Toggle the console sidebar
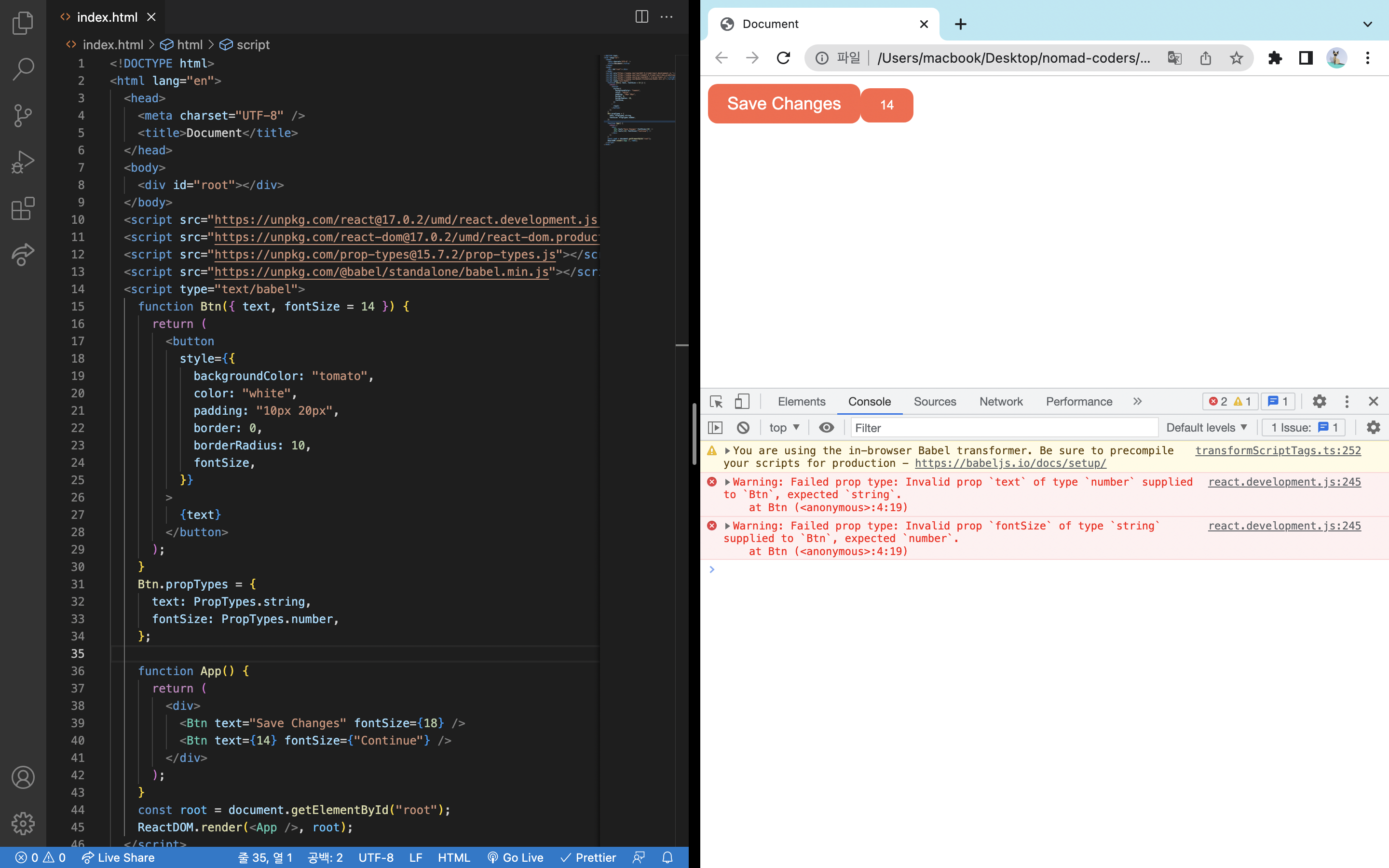Viewport: 1389px width, 868px height. tap(715, 428)
